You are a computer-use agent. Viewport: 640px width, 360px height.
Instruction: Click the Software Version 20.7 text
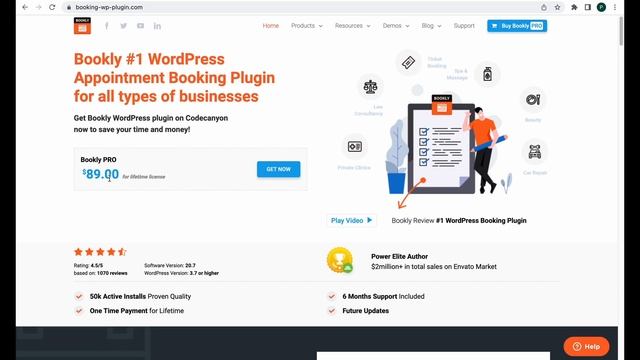(170, 265)
